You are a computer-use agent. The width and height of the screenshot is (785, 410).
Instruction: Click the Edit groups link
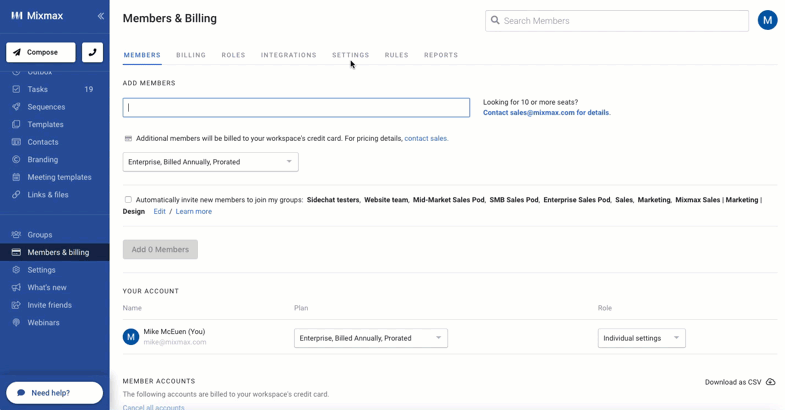pos(159,211)
